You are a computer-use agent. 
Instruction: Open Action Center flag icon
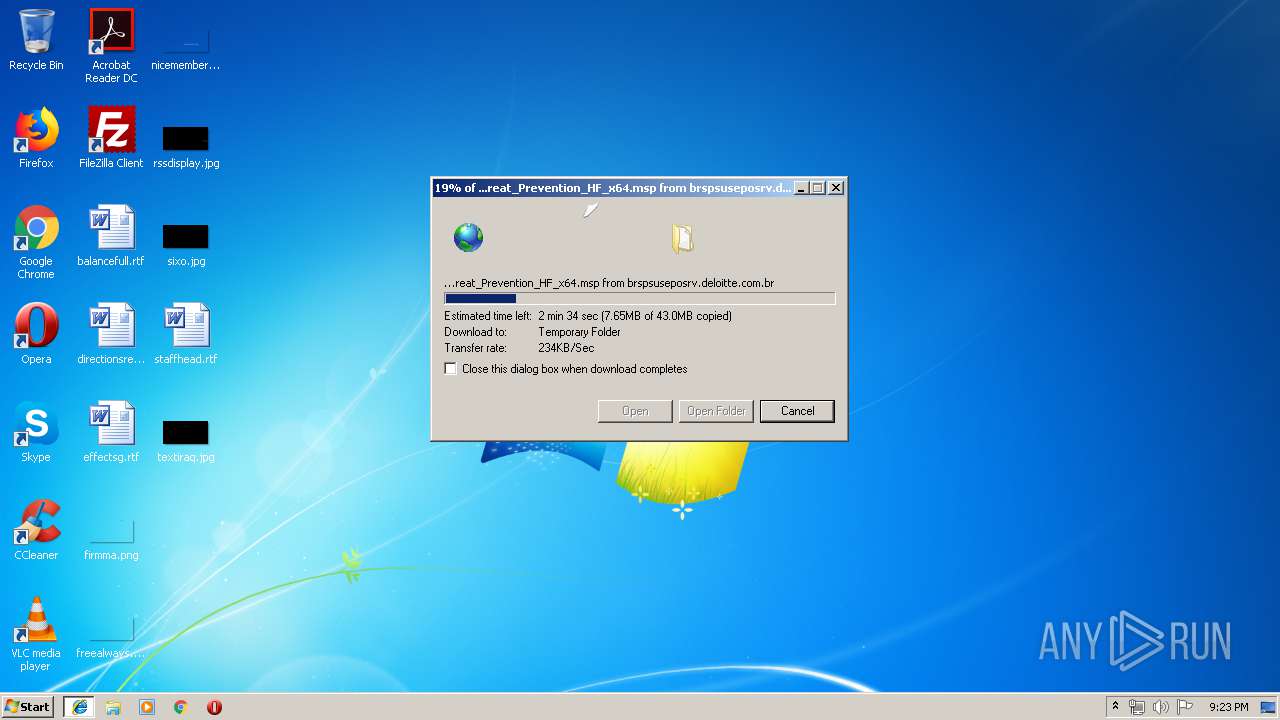(1185, 707)
